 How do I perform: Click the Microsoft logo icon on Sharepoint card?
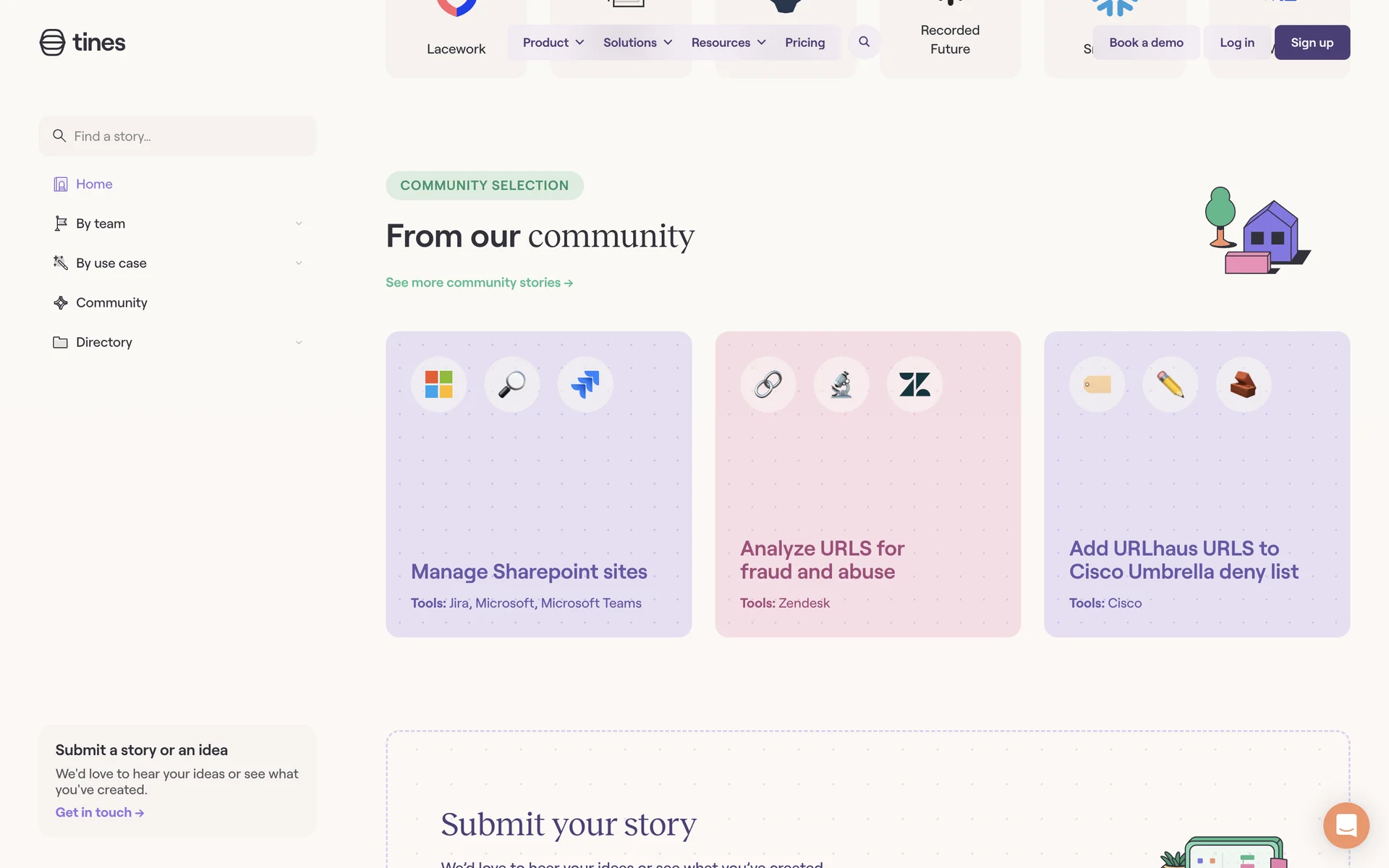pyautogui.click(x=438, y=385)
